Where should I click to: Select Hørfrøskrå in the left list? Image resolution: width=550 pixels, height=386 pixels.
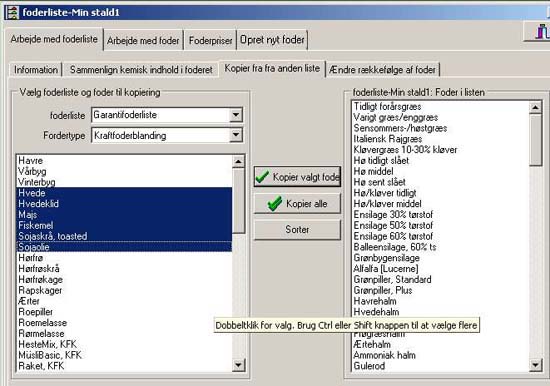[124, 269]
